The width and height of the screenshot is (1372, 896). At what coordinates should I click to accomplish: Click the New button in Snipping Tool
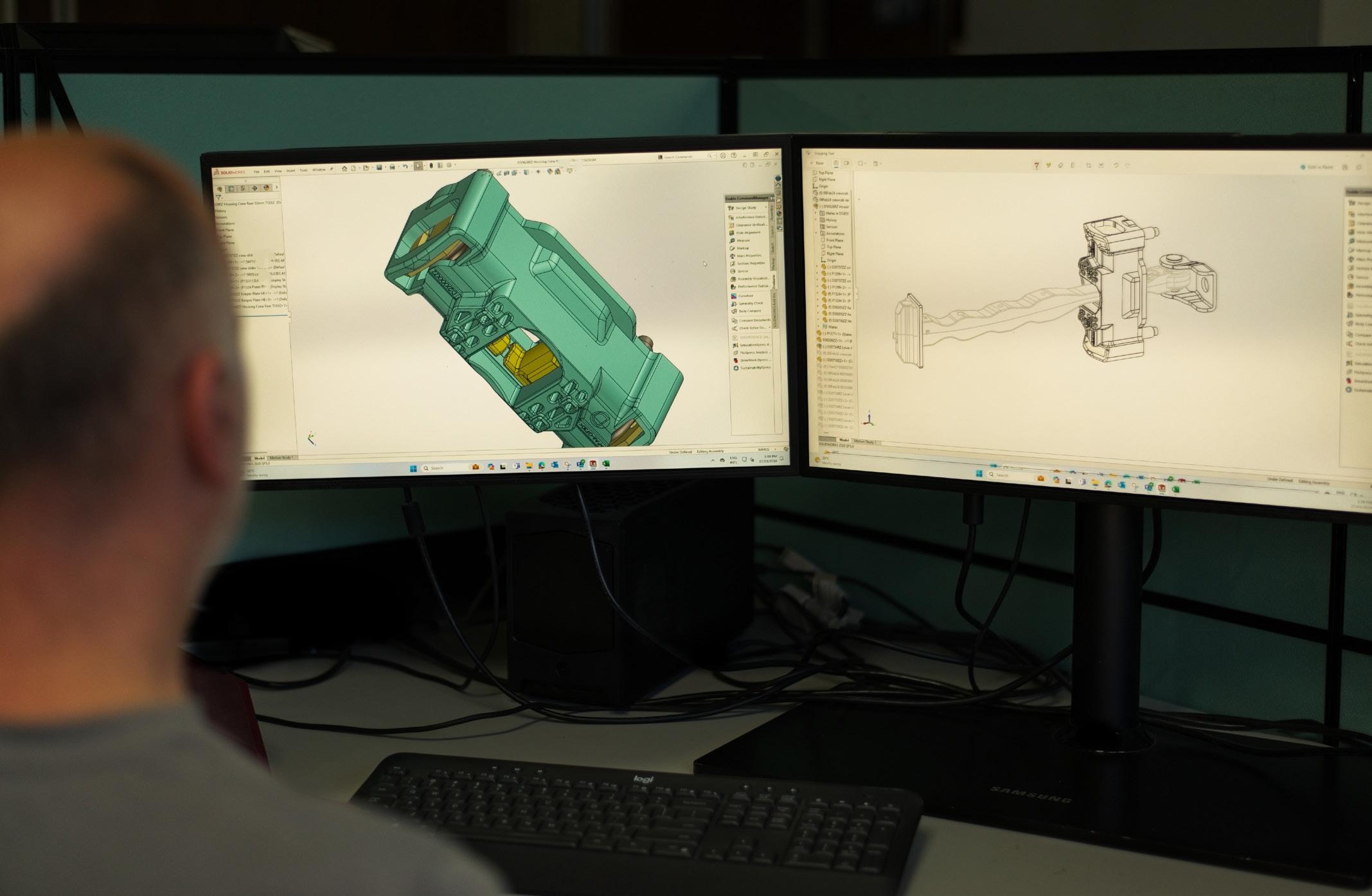click(x=817, y=163)
